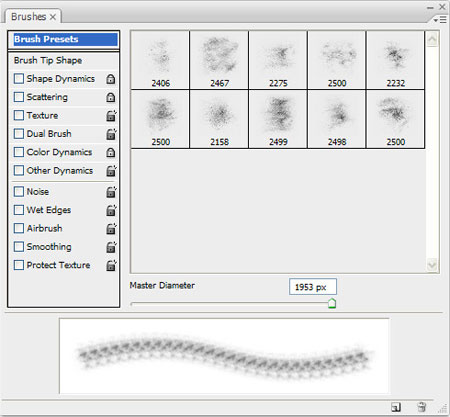Image resolution: width=450 pixels, height=417 pixels.
Task: Click the lock icon for Dual Brush
Action: click(111, 134)
